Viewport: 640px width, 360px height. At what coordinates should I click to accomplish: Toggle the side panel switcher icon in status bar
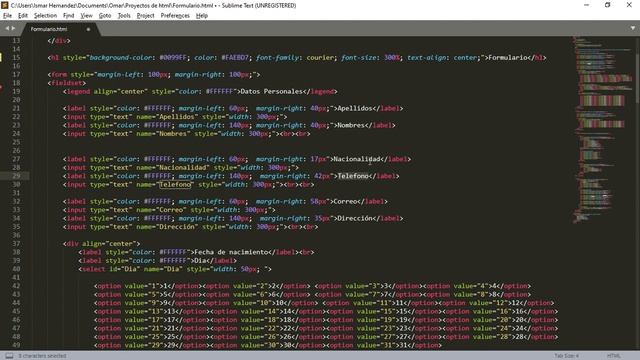point(9,356)
